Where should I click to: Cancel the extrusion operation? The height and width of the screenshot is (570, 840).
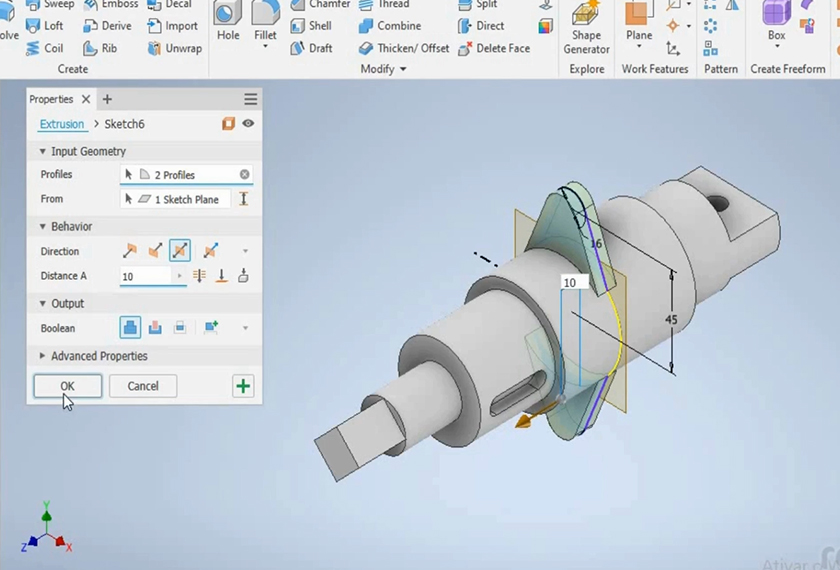[143, 386]
